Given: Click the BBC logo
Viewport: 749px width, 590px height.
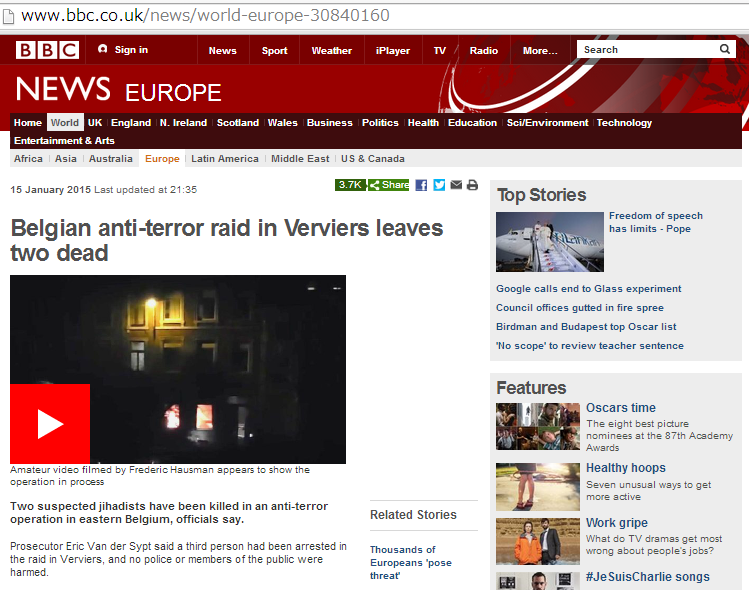Looking at the screenshot, I should pyautogui.click(x=47, y=50).
